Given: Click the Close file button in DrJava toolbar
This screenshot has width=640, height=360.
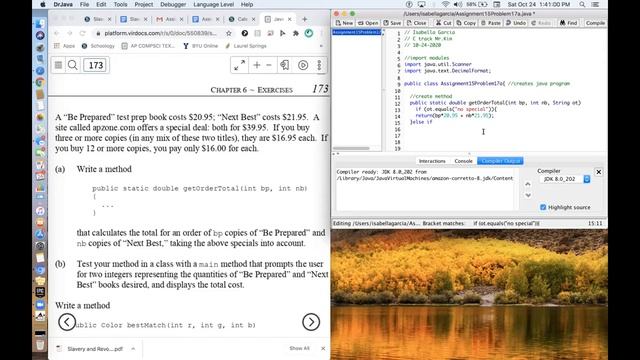Looking at the screenshot, I should [416, 23].
